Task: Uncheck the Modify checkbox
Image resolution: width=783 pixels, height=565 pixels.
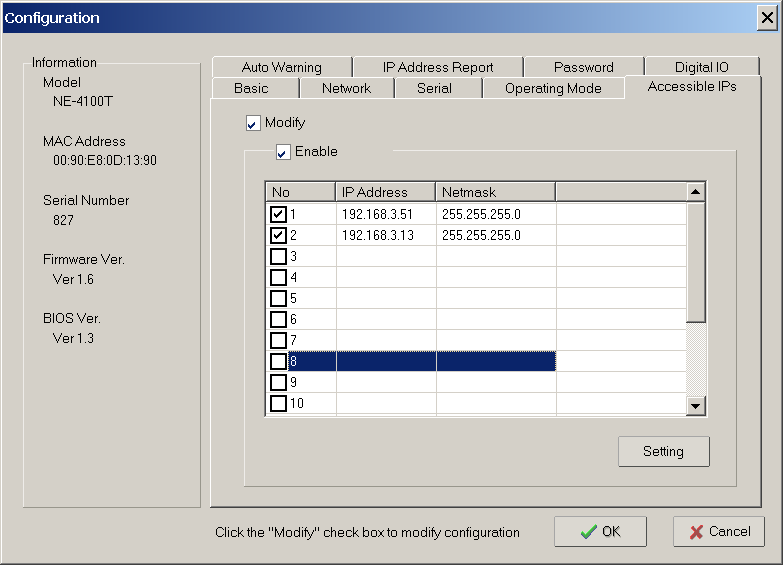Action: [x=253, y=123]
